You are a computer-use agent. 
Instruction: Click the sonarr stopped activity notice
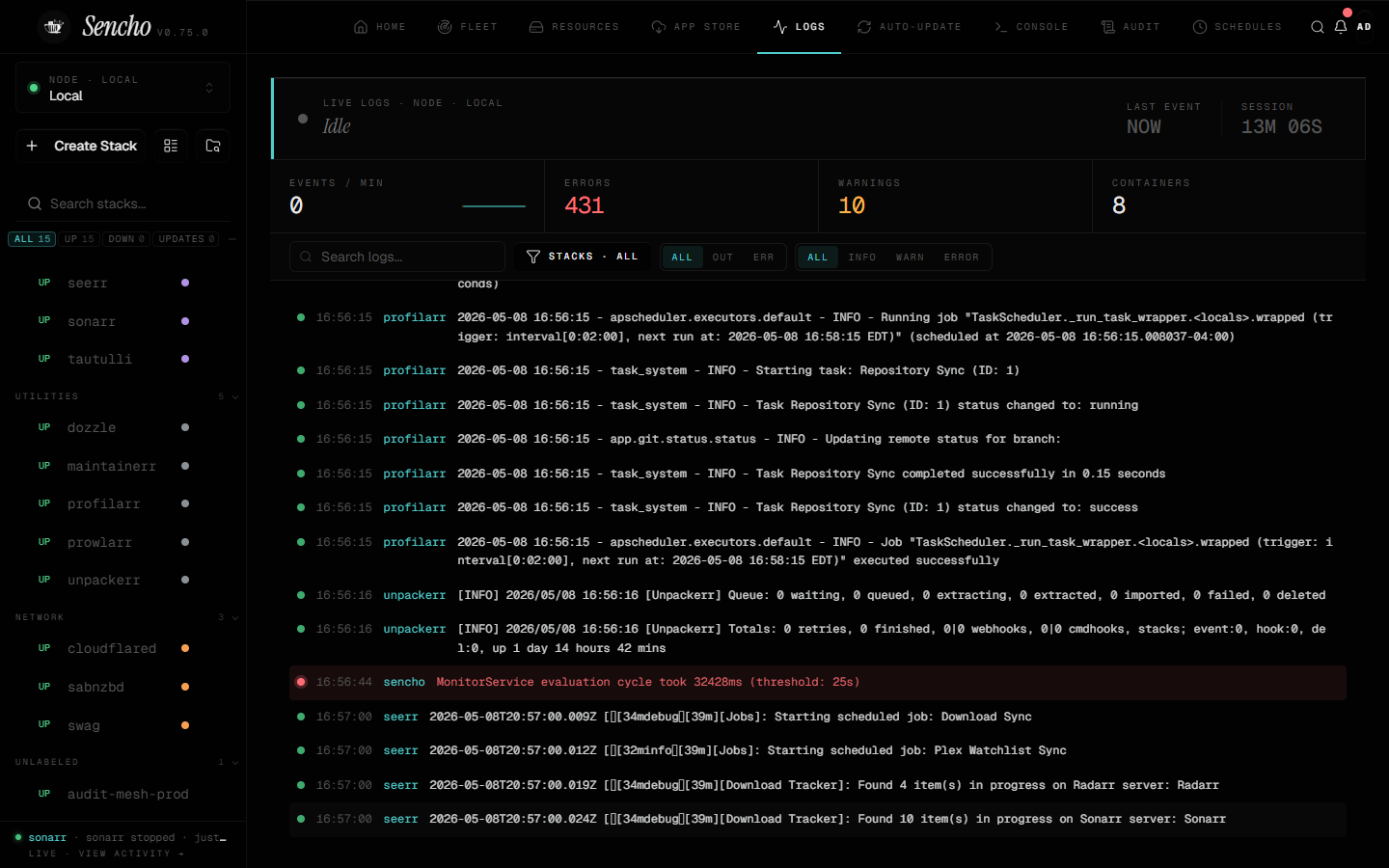[x=123, y=837]
